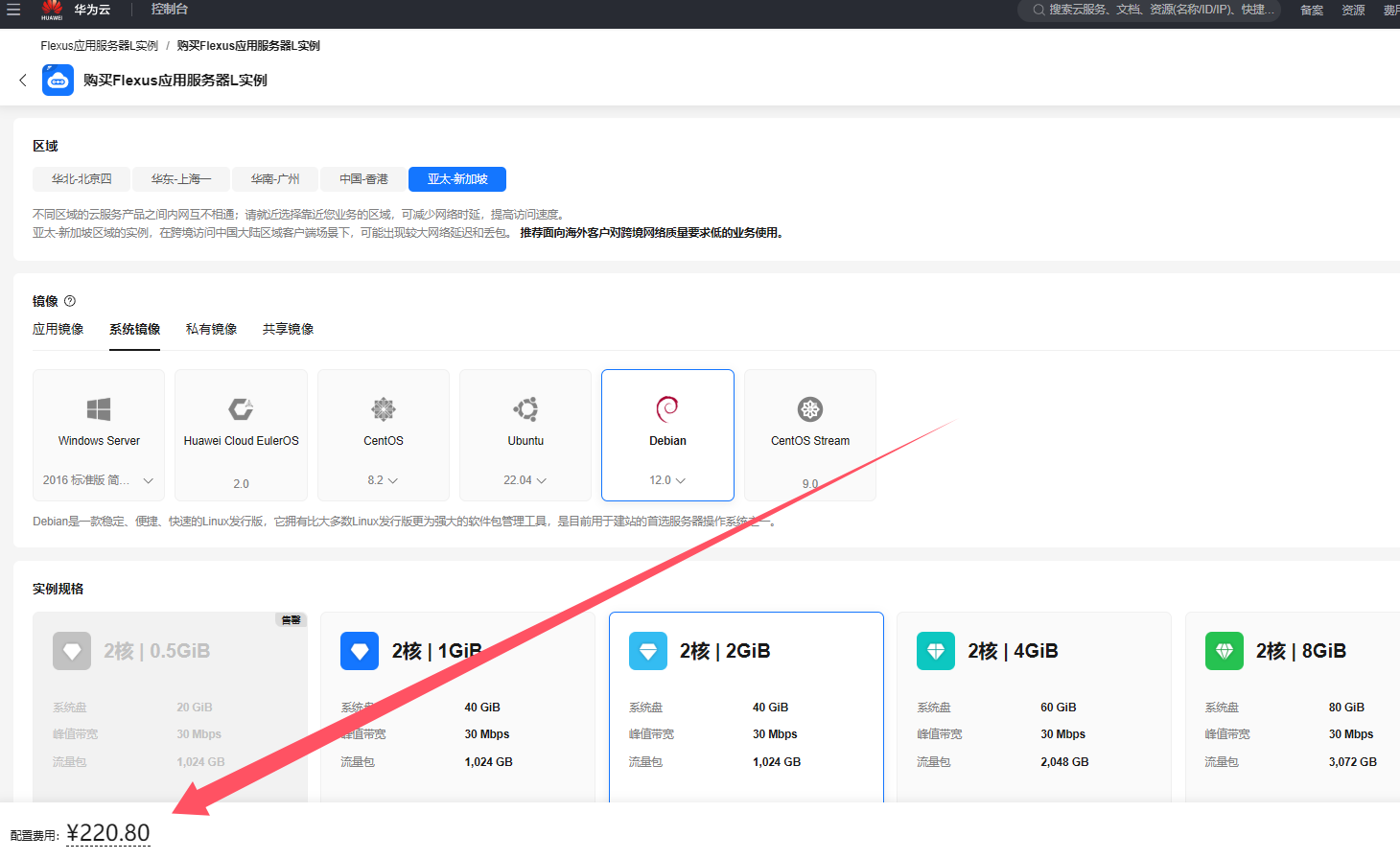Expand Debian 12.0 version dropdown

click(x=667, y=480)
